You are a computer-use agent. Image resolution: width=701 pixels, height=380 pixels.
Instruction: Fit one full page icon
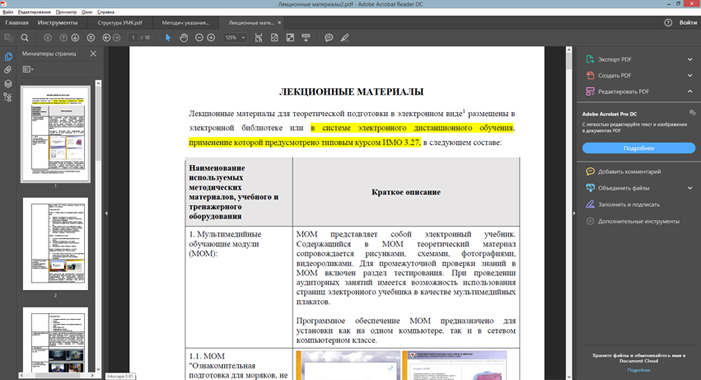(x=274, y=38)
